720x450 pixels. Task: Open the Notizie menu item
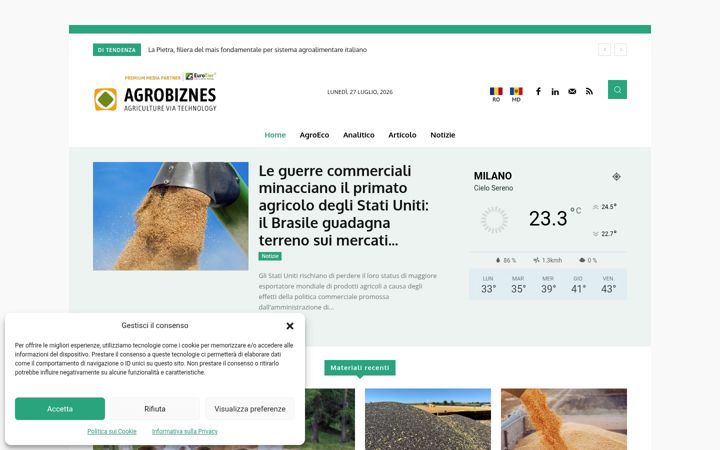443,135
